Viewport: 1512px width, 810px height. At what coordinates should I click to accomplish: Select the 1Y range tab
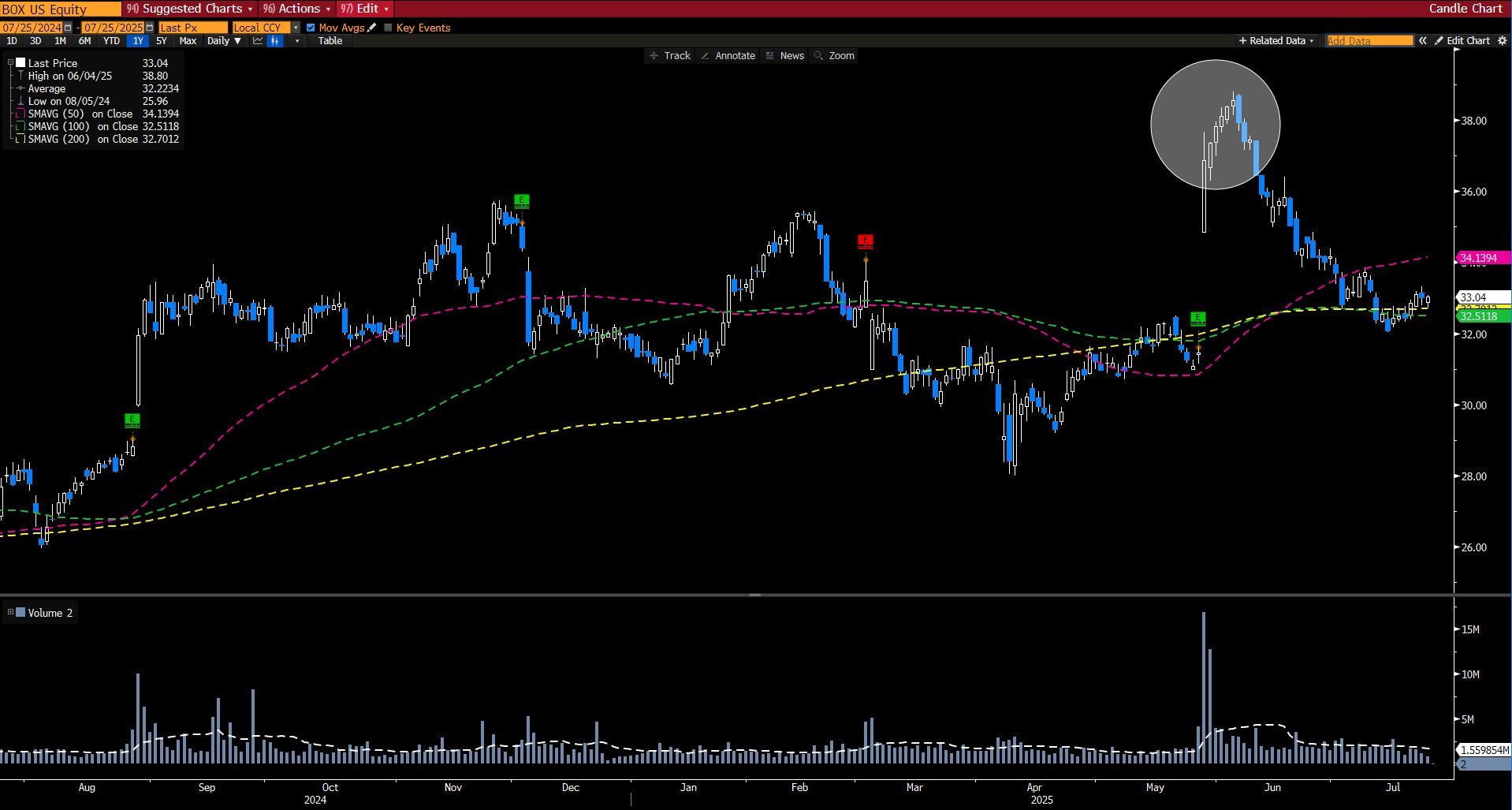[x=138, y=41]
